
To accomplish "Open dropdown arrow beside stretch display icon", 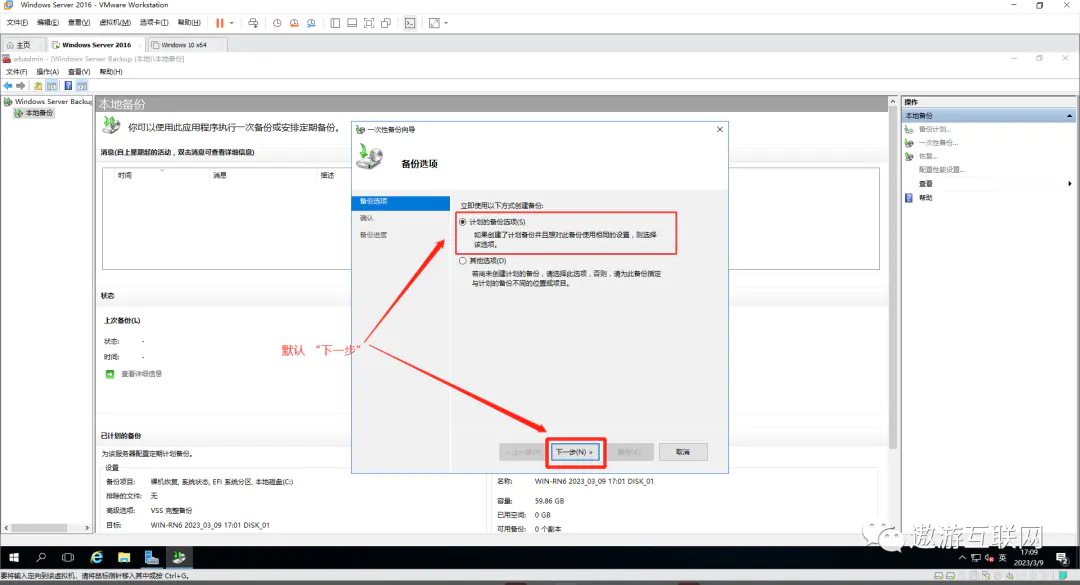I will (446, 23).
